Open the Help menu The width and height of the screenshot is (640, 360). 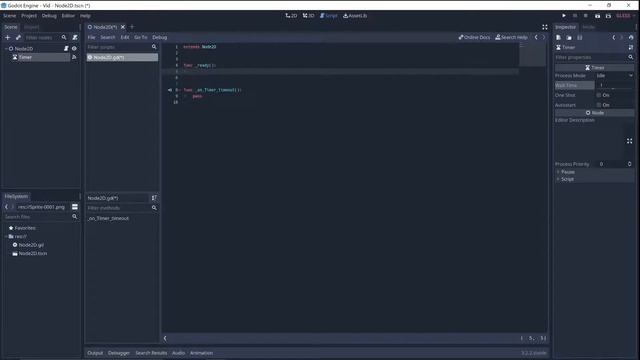(x=85, y=16)
